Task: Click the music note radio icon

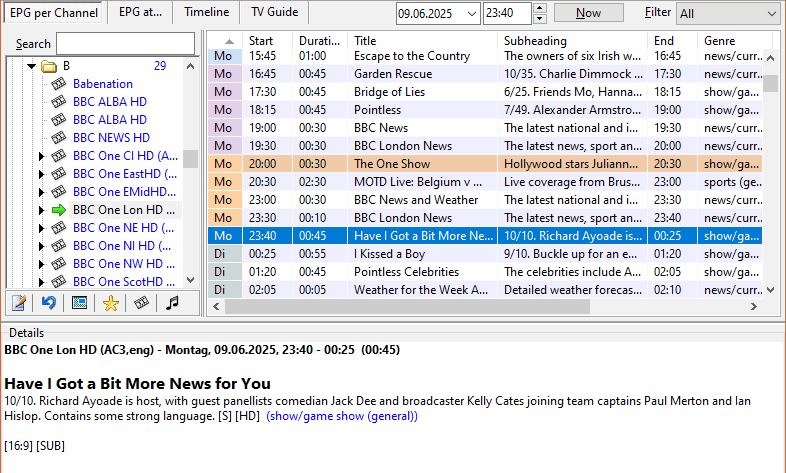Action: pos(172,303)
